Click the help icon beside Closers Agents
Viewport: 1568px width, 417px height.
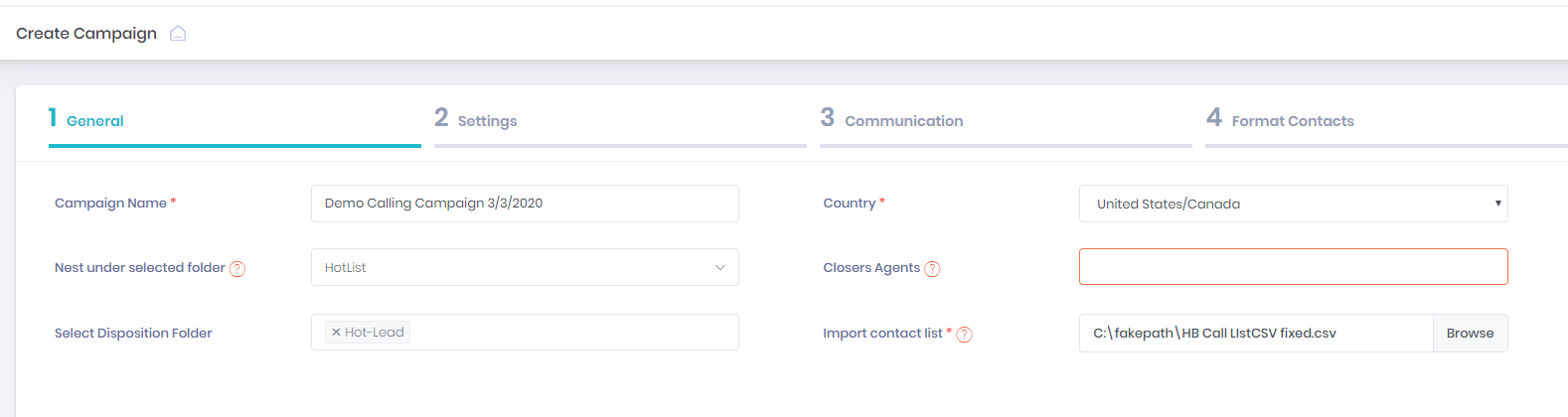coord(932,269)
